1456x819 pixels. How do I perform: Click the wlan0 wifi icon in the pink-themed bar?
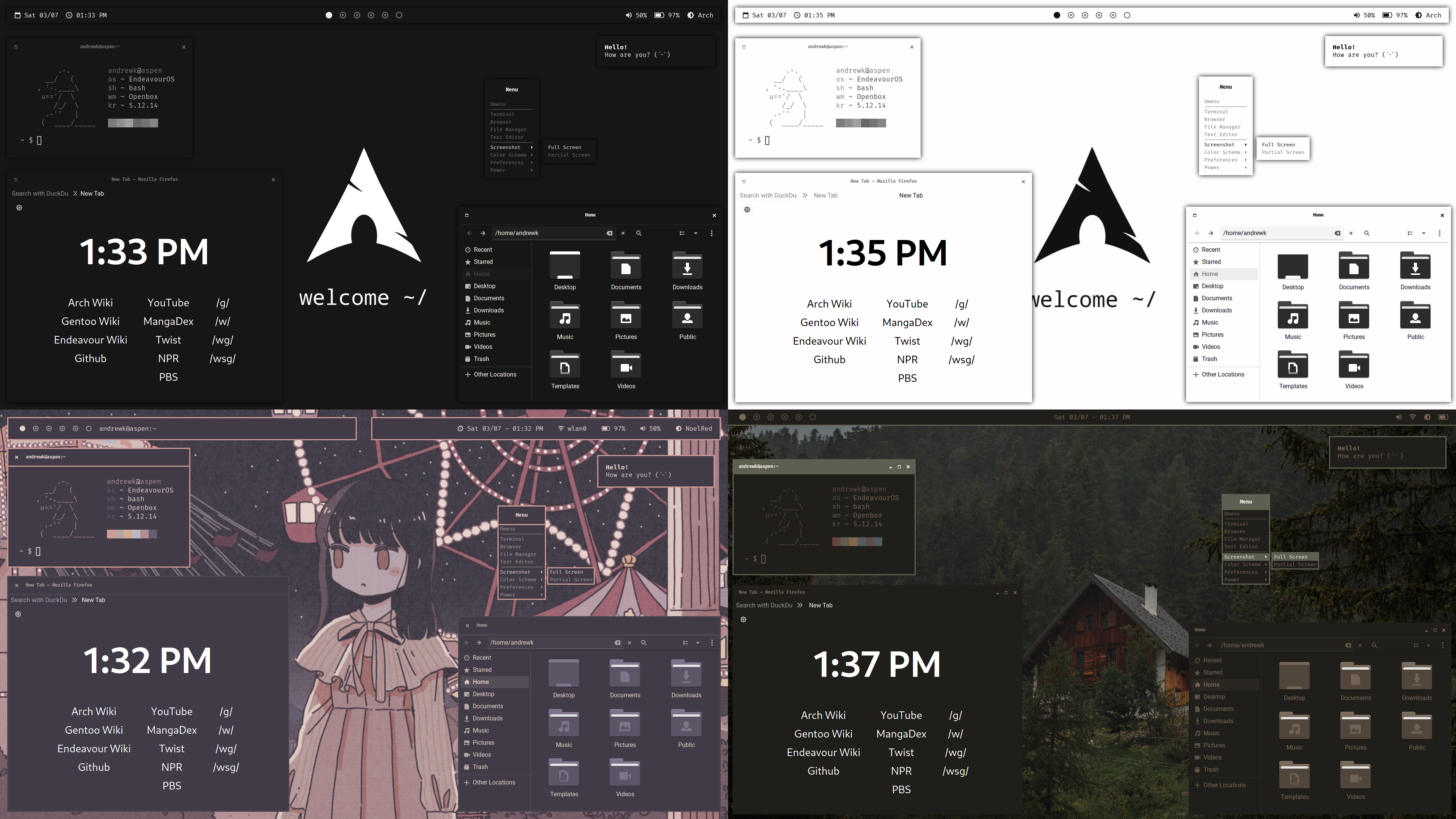pyautogui.click(x=561, y=428)
